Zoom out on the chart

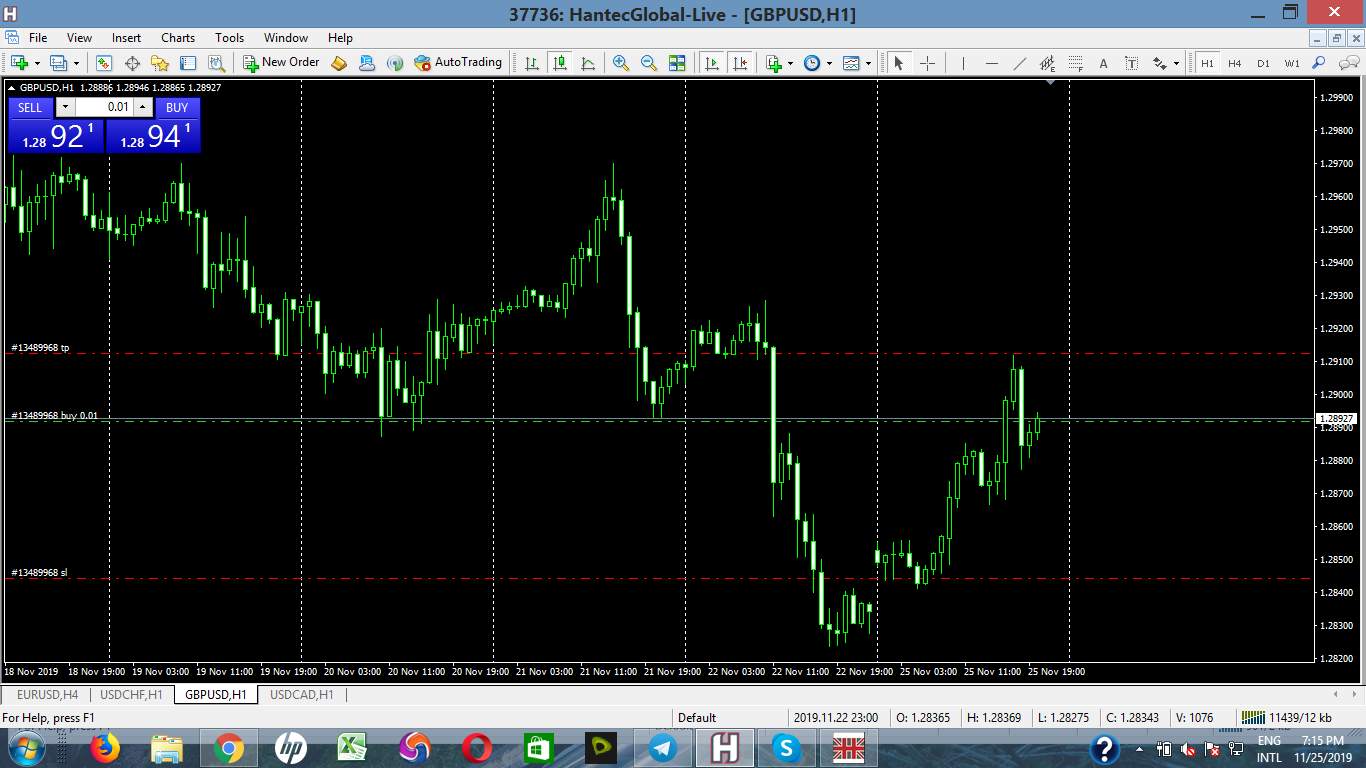click(x=649, y=63)
